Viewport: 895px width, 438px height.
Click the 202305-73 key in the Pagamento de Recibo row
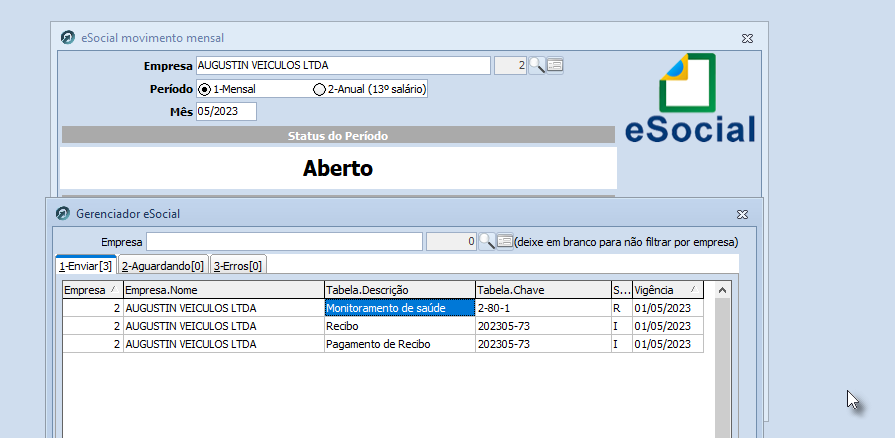tap(543, 344)
